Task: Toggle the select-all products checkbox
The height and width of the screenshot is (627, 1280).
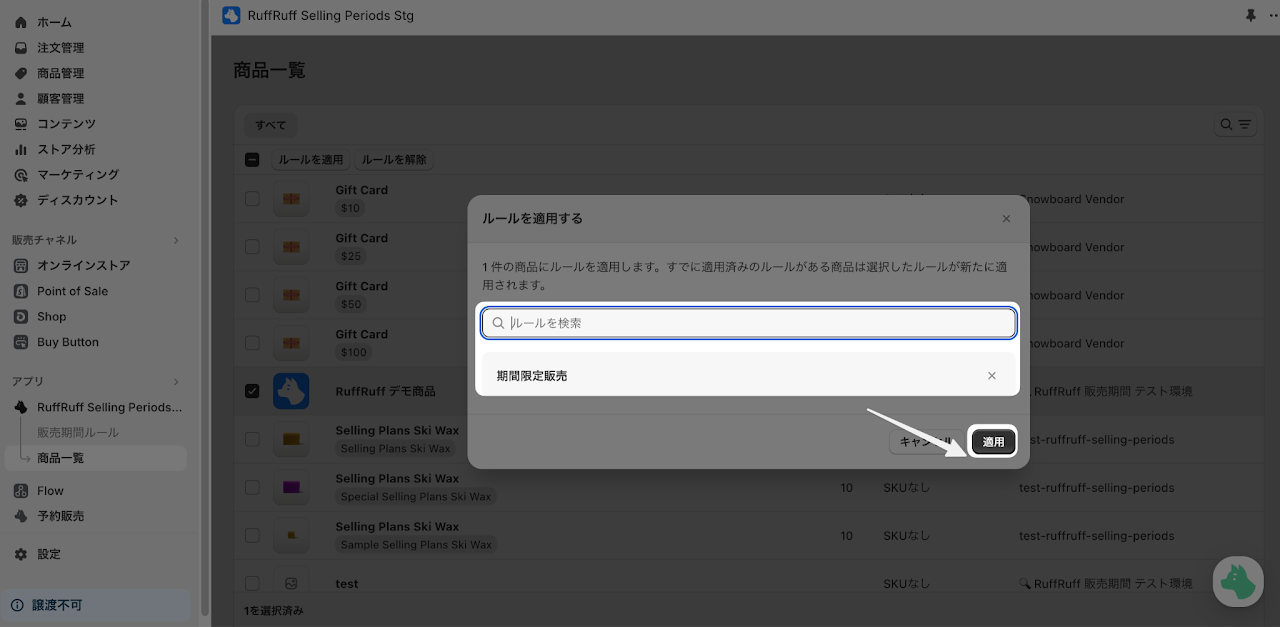Action: [252, 160]
